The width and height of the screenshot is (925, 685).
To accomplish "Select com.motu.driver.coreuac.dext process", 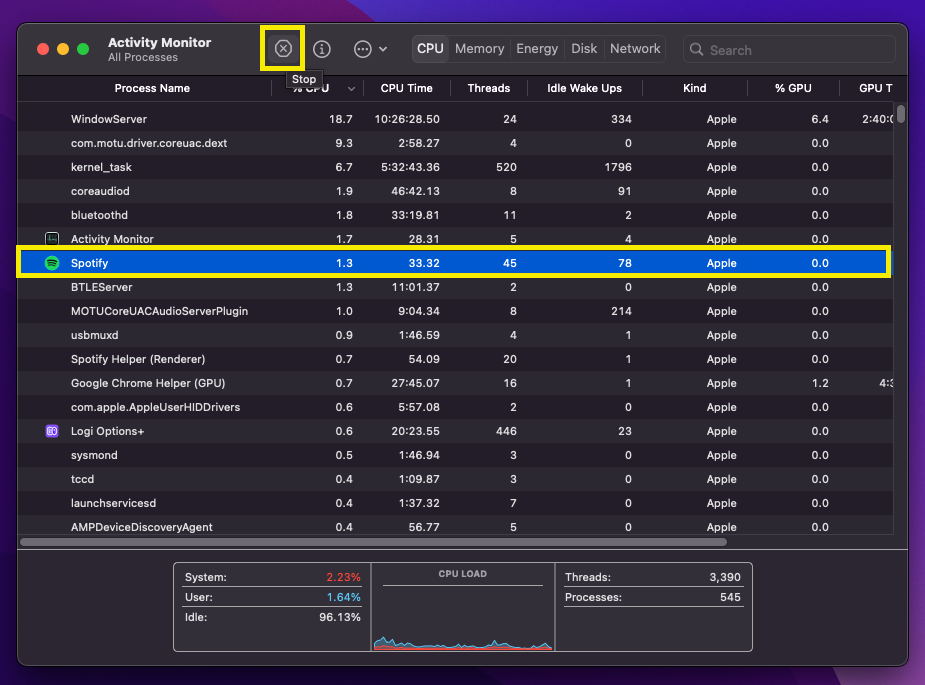I will coord(455,143).
